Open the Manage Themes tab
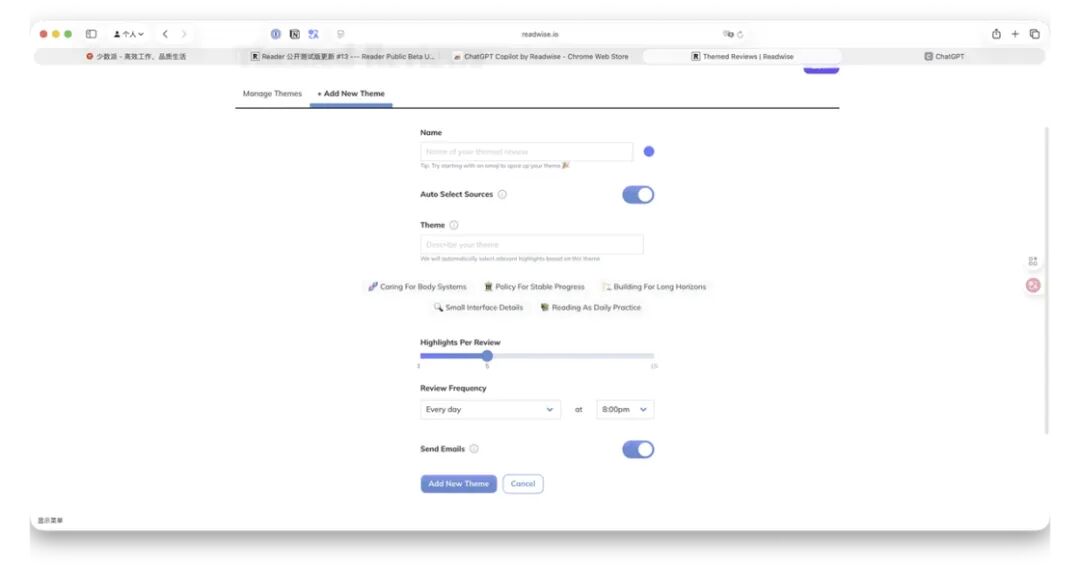 272,94
